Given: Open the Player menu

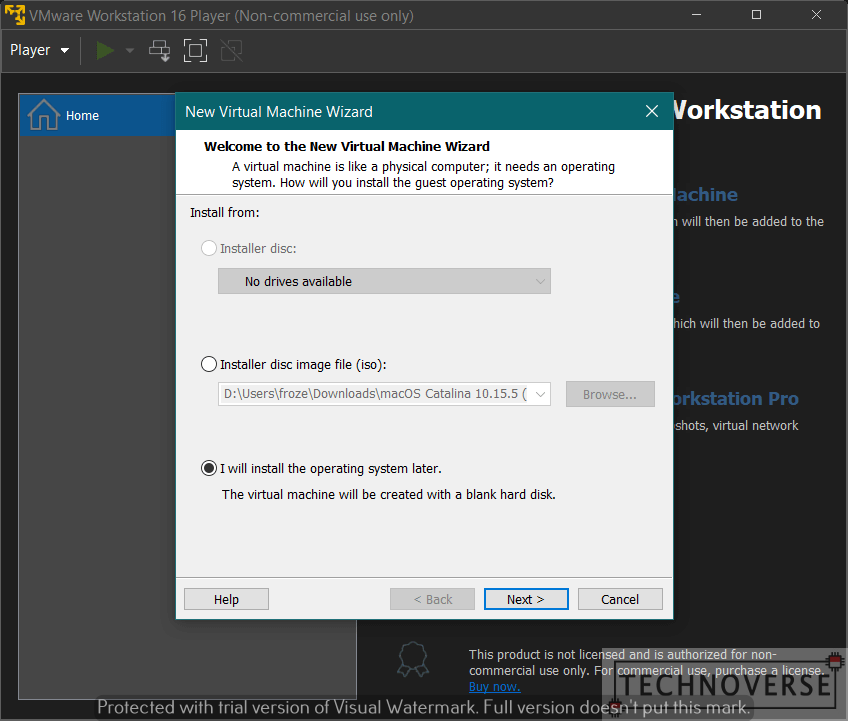Looking at the screenshot, I should click(39, 50).
